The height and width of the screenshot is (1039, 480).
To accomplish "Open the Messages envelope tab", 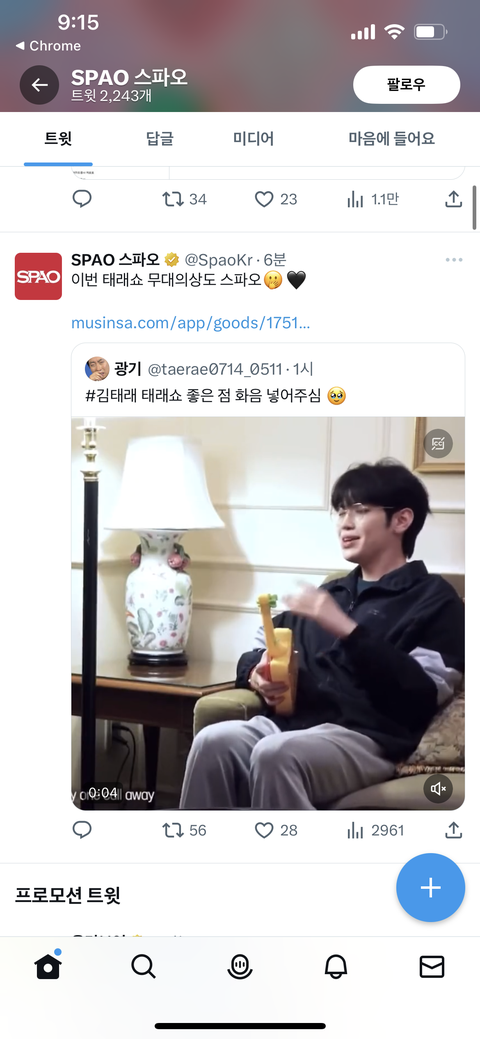I will (x=432, y=967).
